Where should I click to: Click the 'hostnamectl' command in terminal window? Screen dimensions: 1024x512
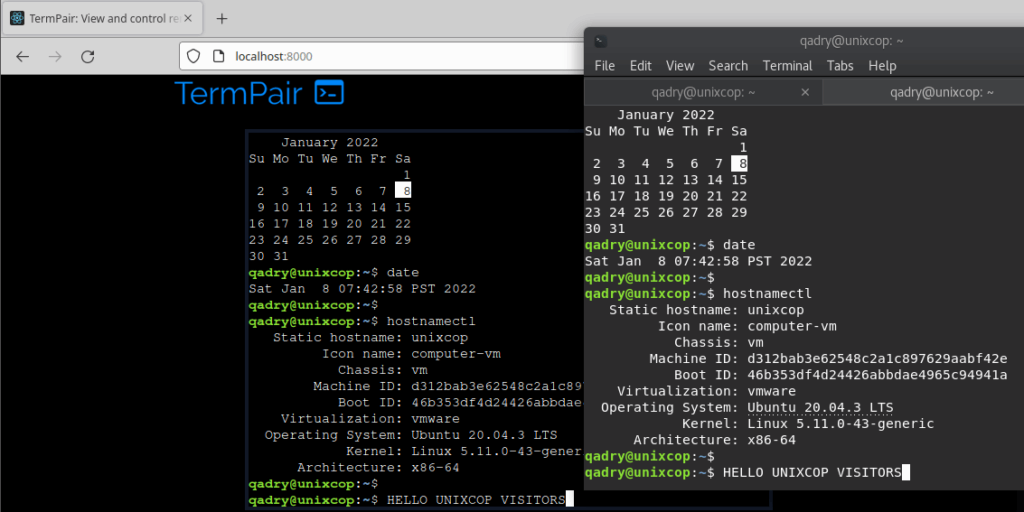[767, 294]
